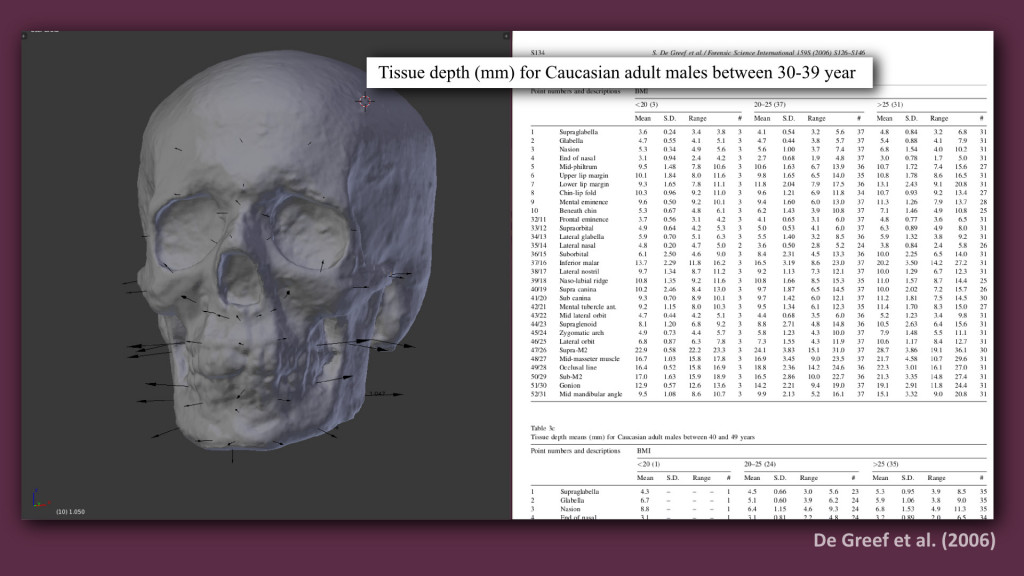This screenshot has width=1024, height=576.
Task: Click the "Mid mandibular angle" row label
Action: pos(590,394)
